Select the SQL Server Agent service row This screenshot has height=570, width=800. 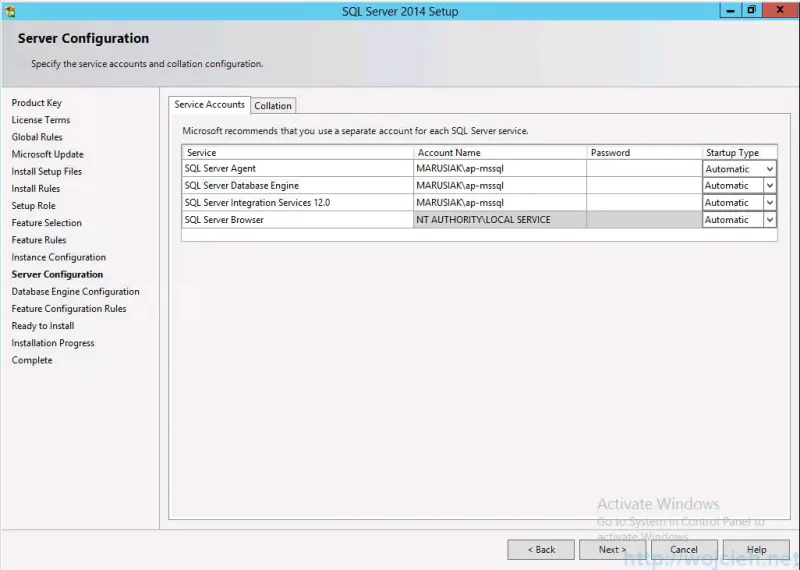[297, 168]
